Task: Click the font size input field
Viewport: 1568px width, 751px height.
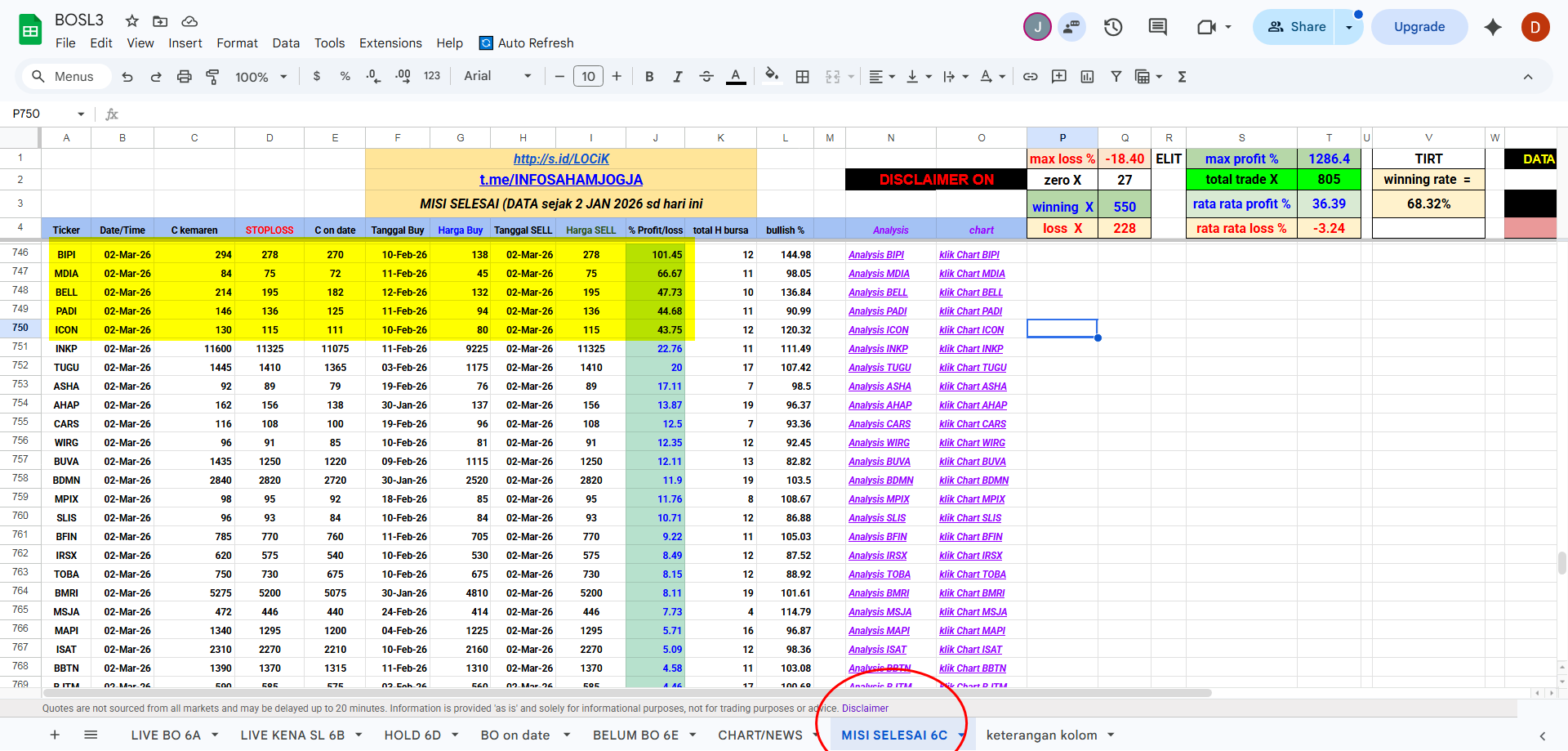Action: pyautogui.click(x=588, y=77)
